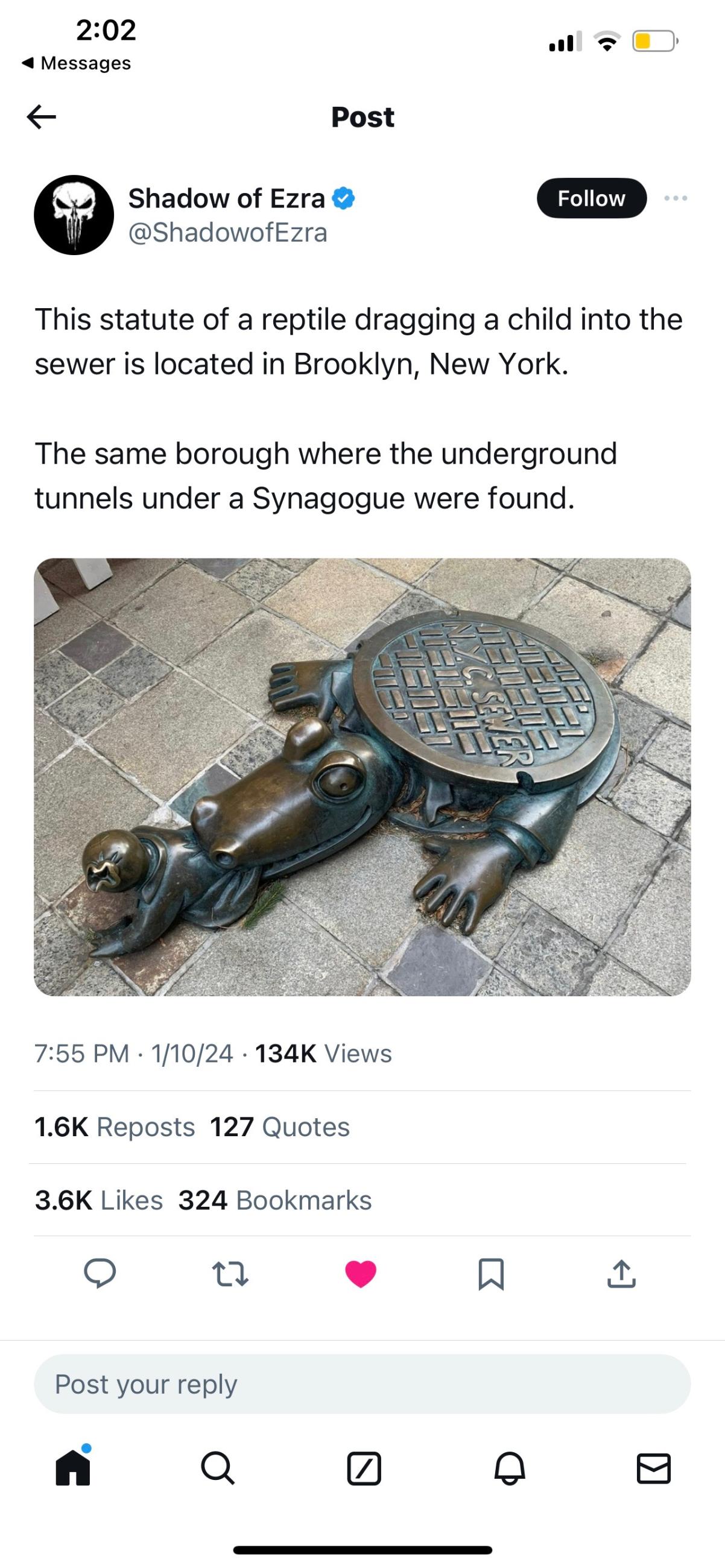
Task: Follow Shadow of Ezra account
Action: 591,198
